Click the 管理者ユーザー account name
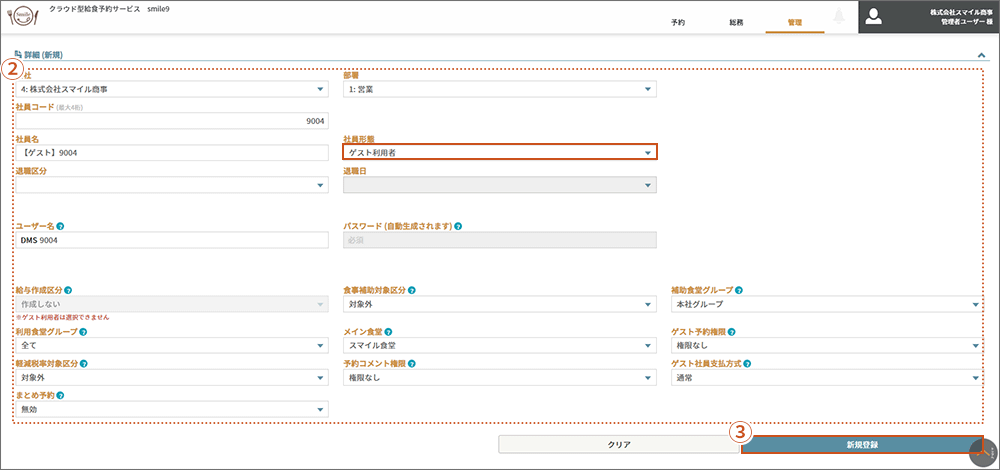Image resolution: width=1000 pixels, height=470 pixels. click(966, 22)
